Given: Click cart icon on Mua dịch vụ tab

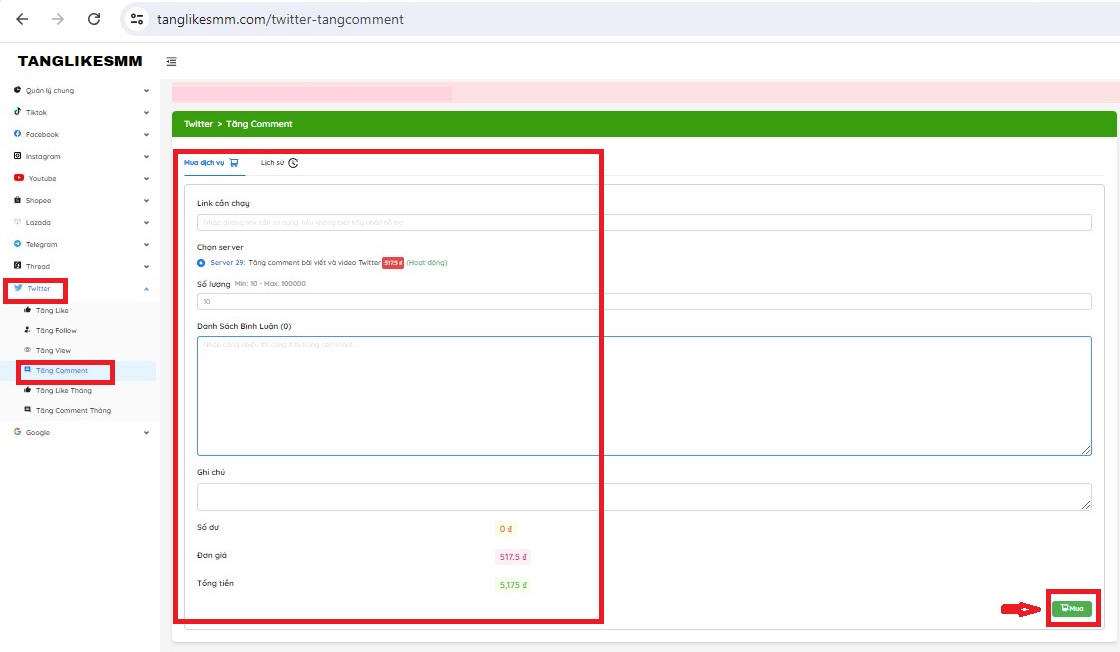Looking at the screenshot, I should 234,163.
